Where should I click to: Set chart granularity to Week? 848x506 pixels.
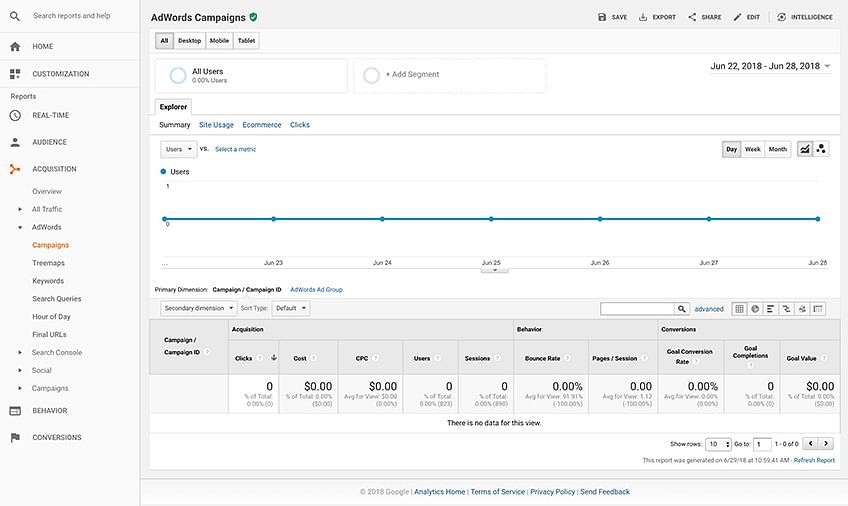752,149
